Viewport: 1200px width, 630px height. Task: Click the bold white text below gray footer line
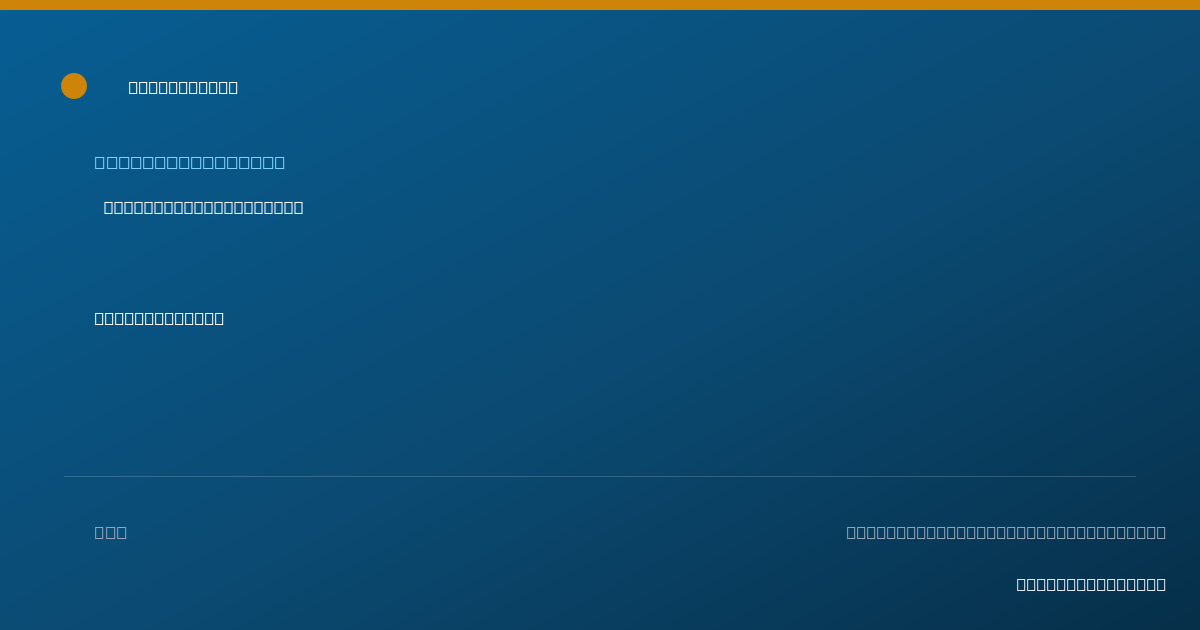coord(1091,584)
